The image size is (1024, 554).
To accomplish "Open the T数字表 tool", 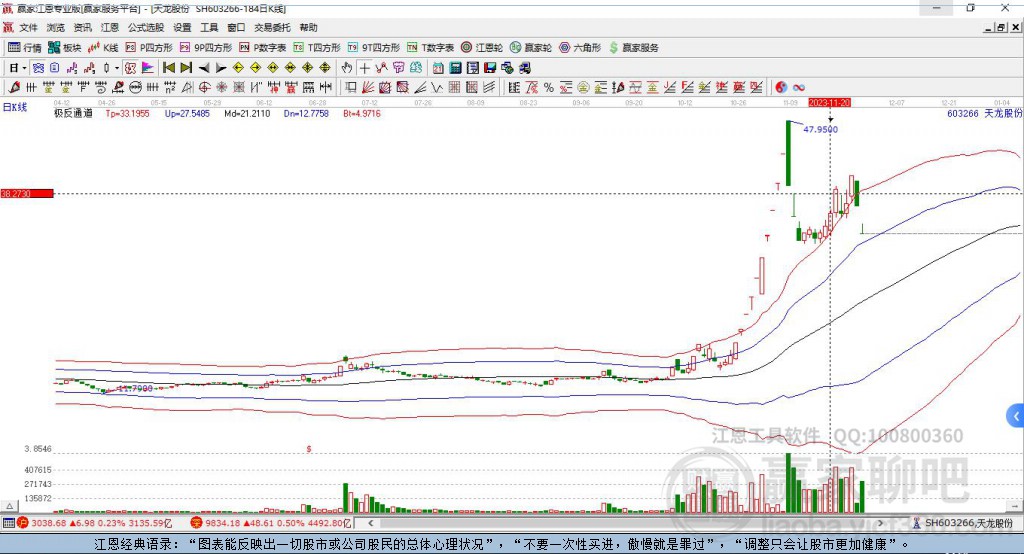I will (430, 48).
